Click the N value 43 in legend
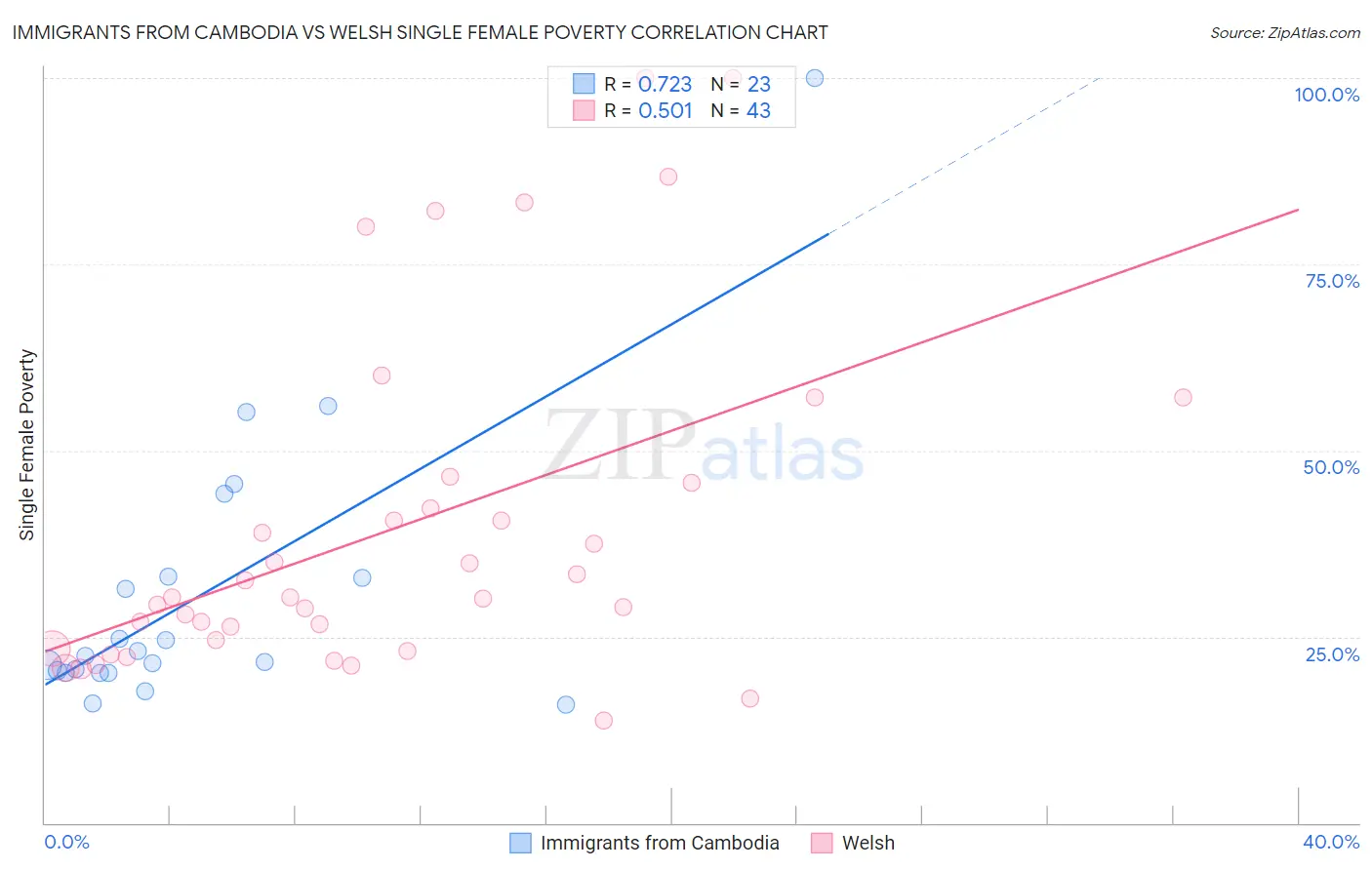The image size is (1372, 870). pyautogui.click(x=758, y=110)
